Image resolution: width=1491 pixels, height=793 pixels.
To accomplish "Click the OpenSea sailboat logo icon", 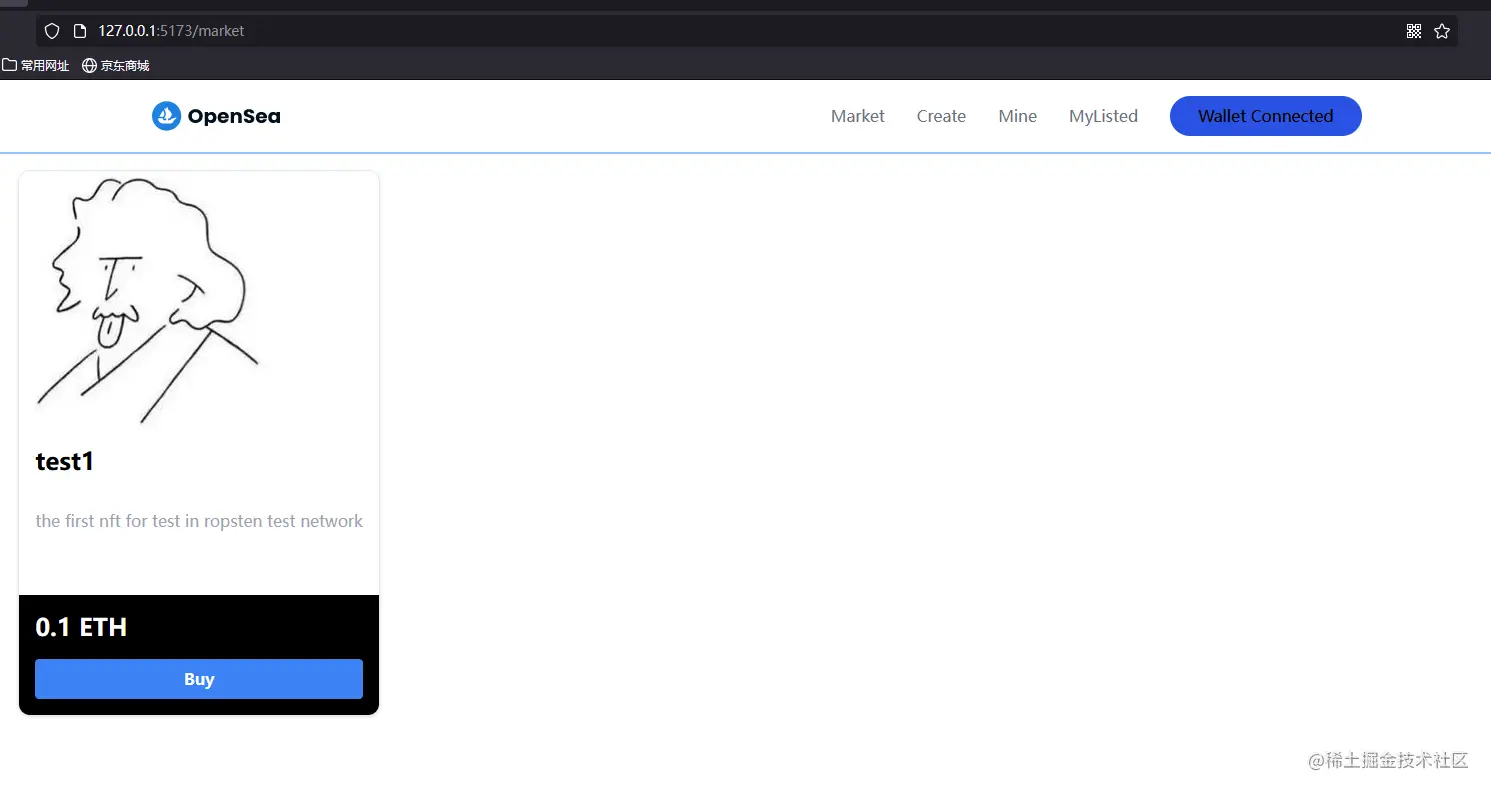I will click(x=166, y=116).
